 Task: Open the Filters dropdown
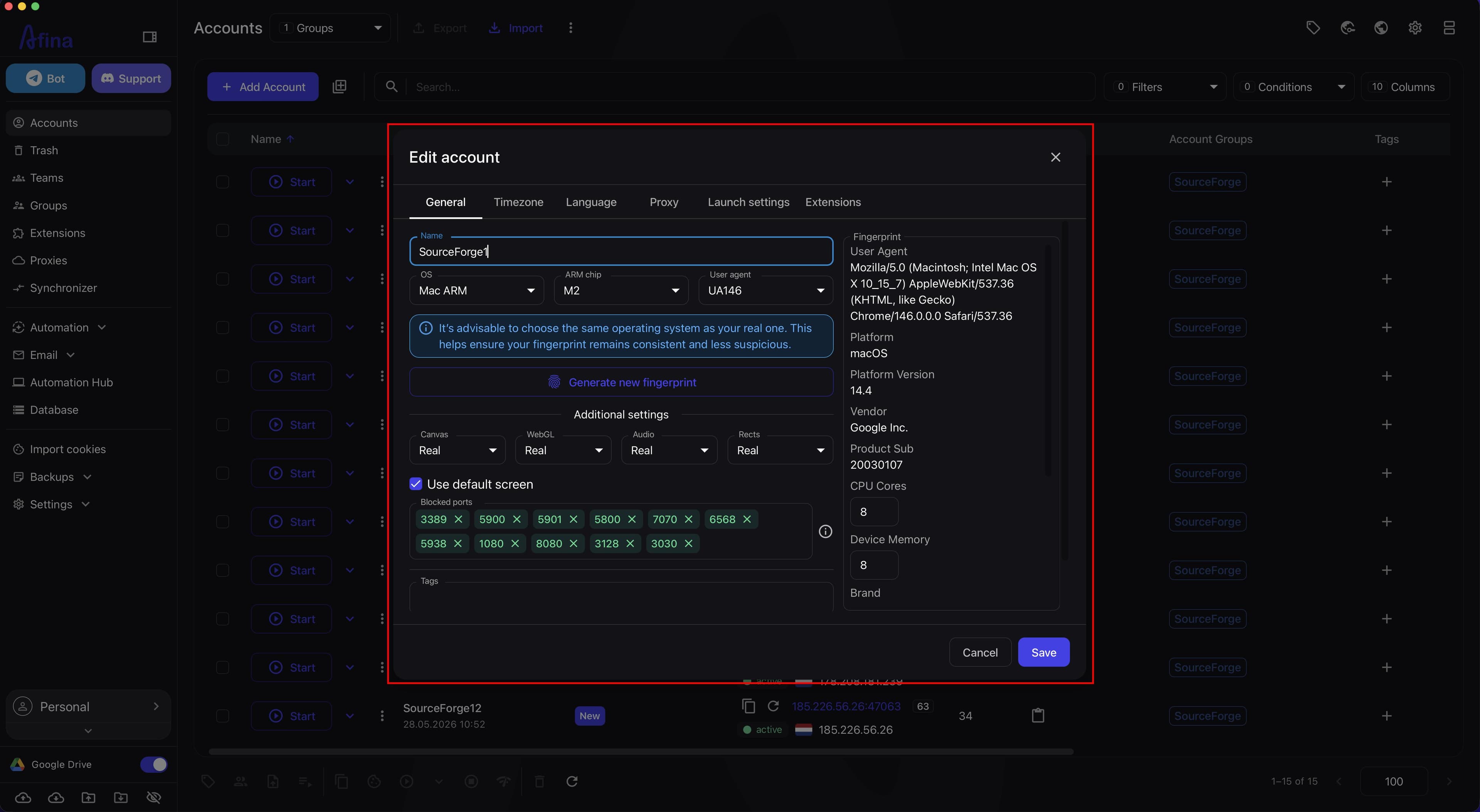(x=1165, y=87)
